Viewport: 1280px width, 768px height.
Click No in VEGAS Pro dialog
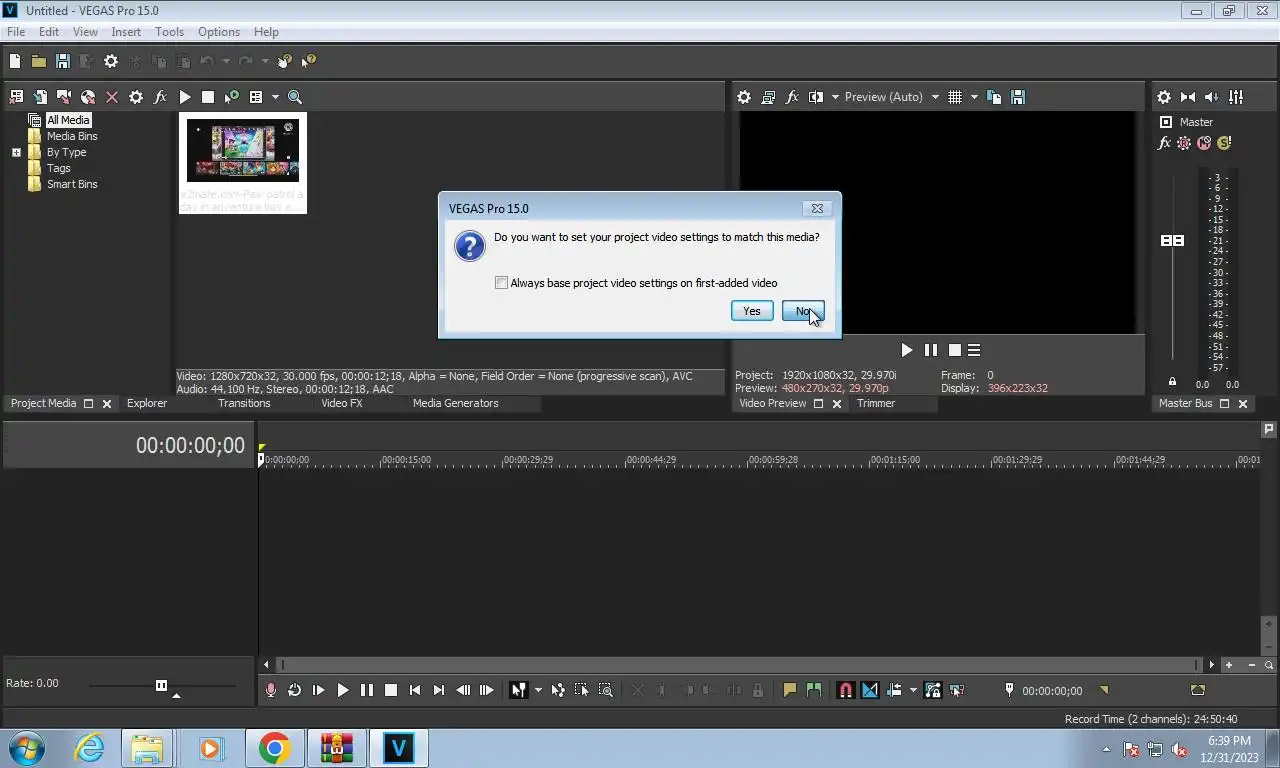click(x=803, y=311)
